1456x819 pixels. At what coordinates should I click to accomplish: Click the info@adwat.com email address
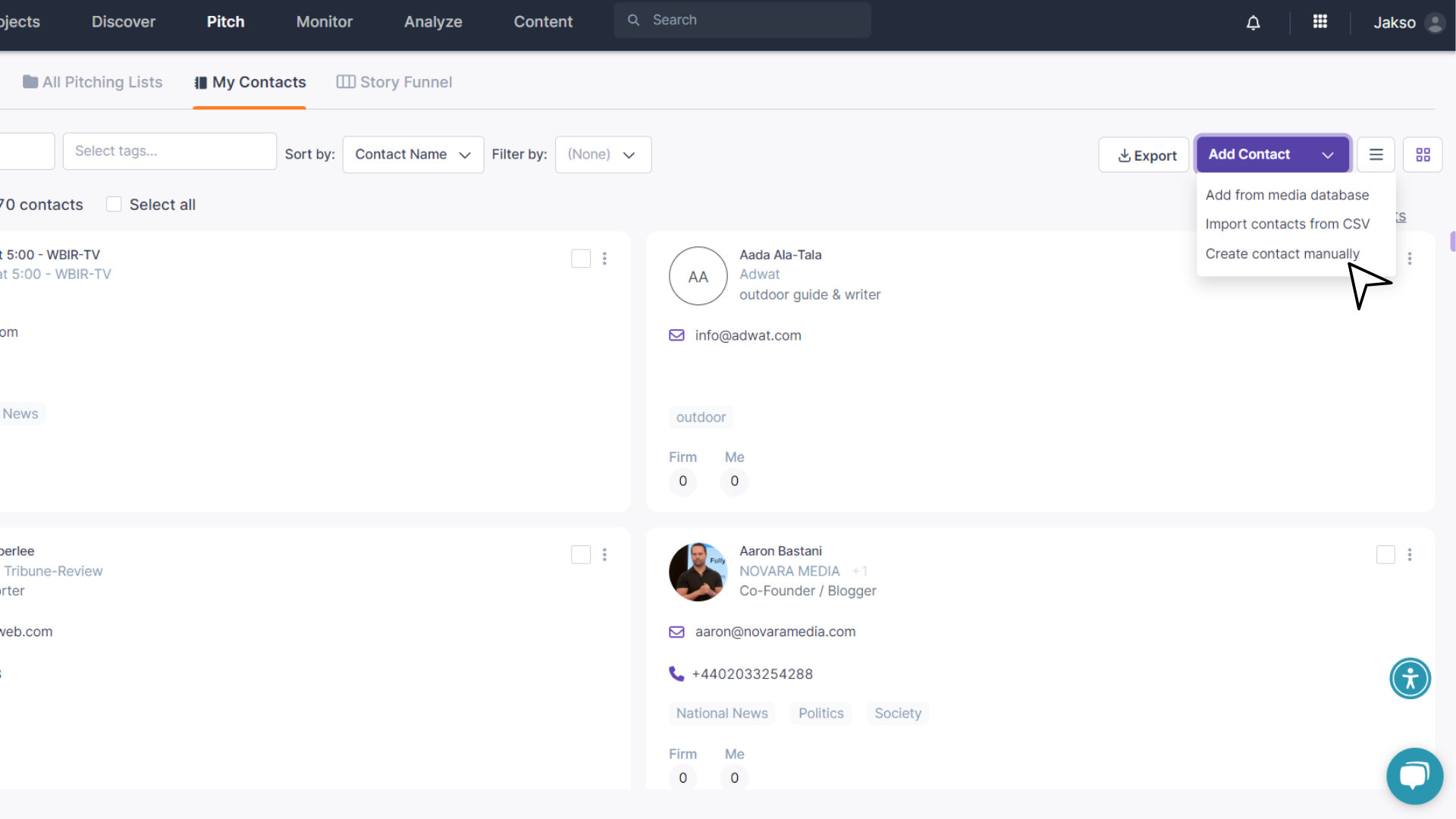click(x=748, y=335)
